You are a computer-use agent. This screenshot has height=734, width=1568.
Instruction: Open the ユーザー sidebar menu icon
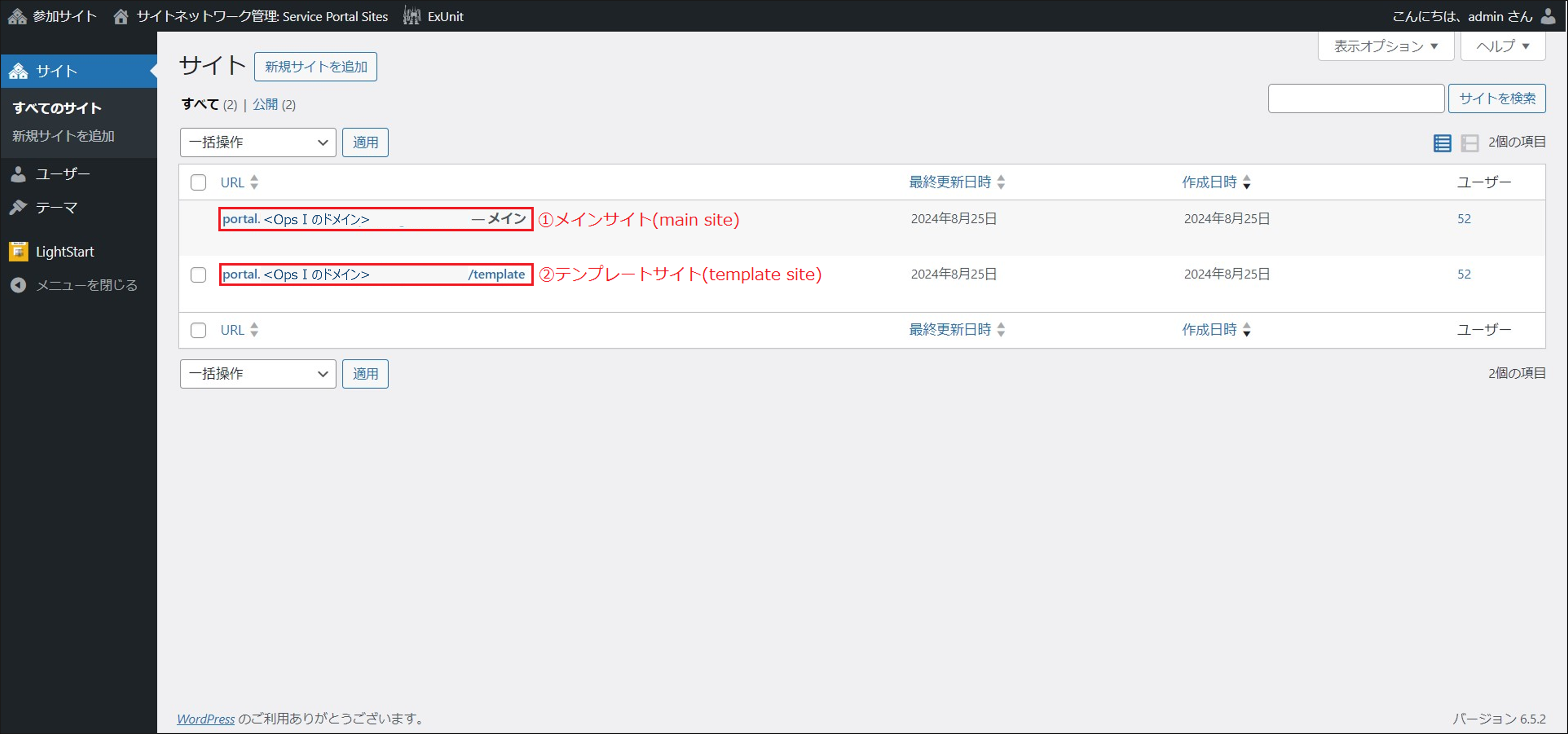(x=18, y=174)
